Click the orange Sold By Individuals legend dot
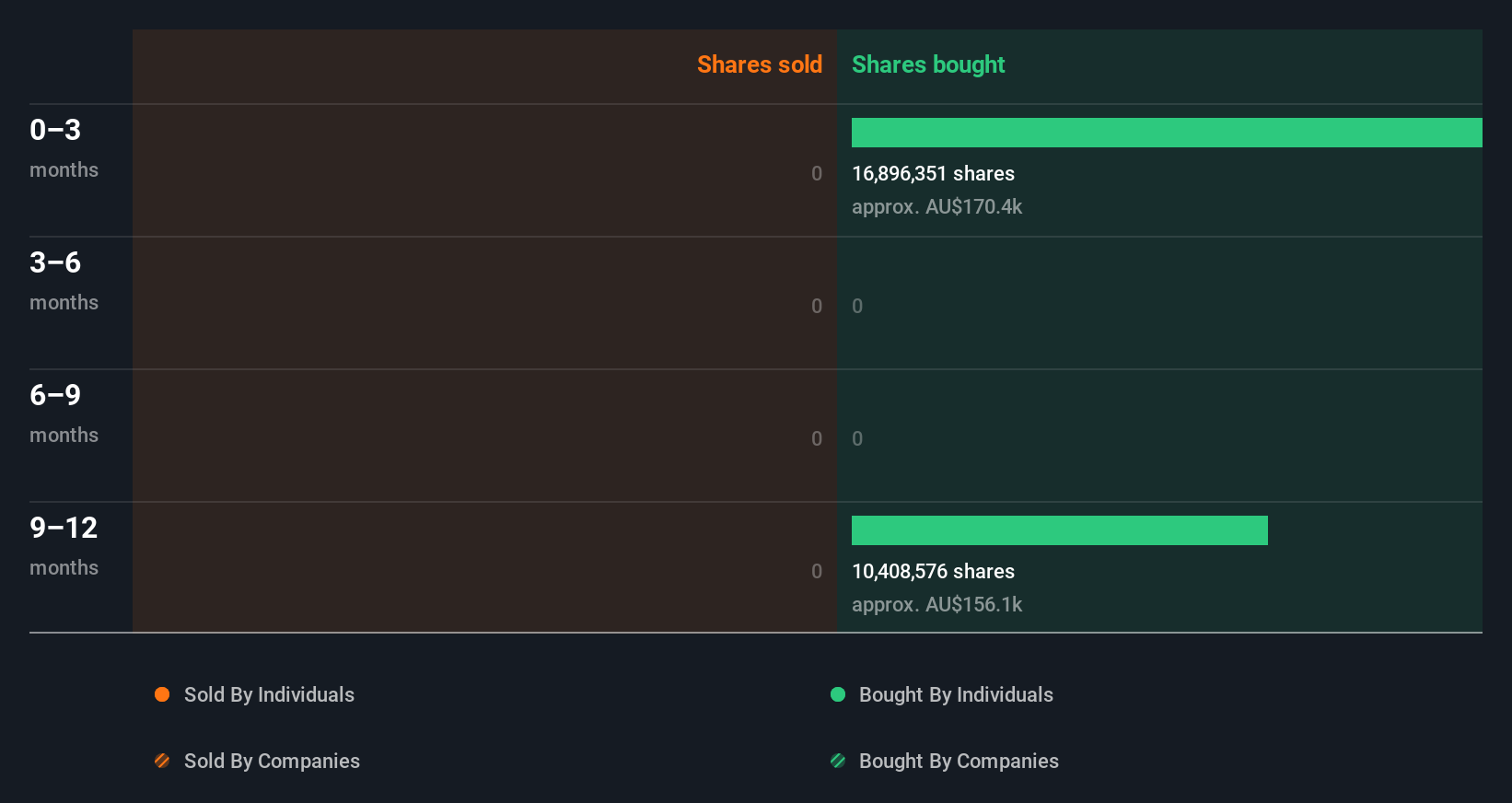 tap(162, 694)
